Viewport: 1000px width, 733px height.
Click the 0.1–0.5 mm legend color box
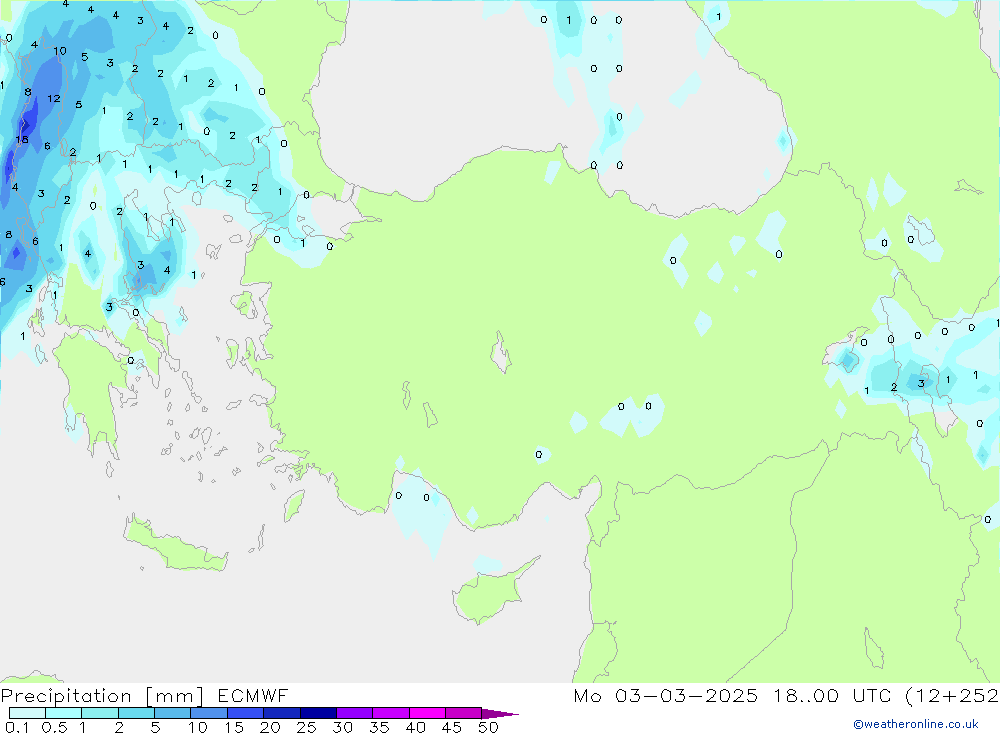[x=27, y=713]
